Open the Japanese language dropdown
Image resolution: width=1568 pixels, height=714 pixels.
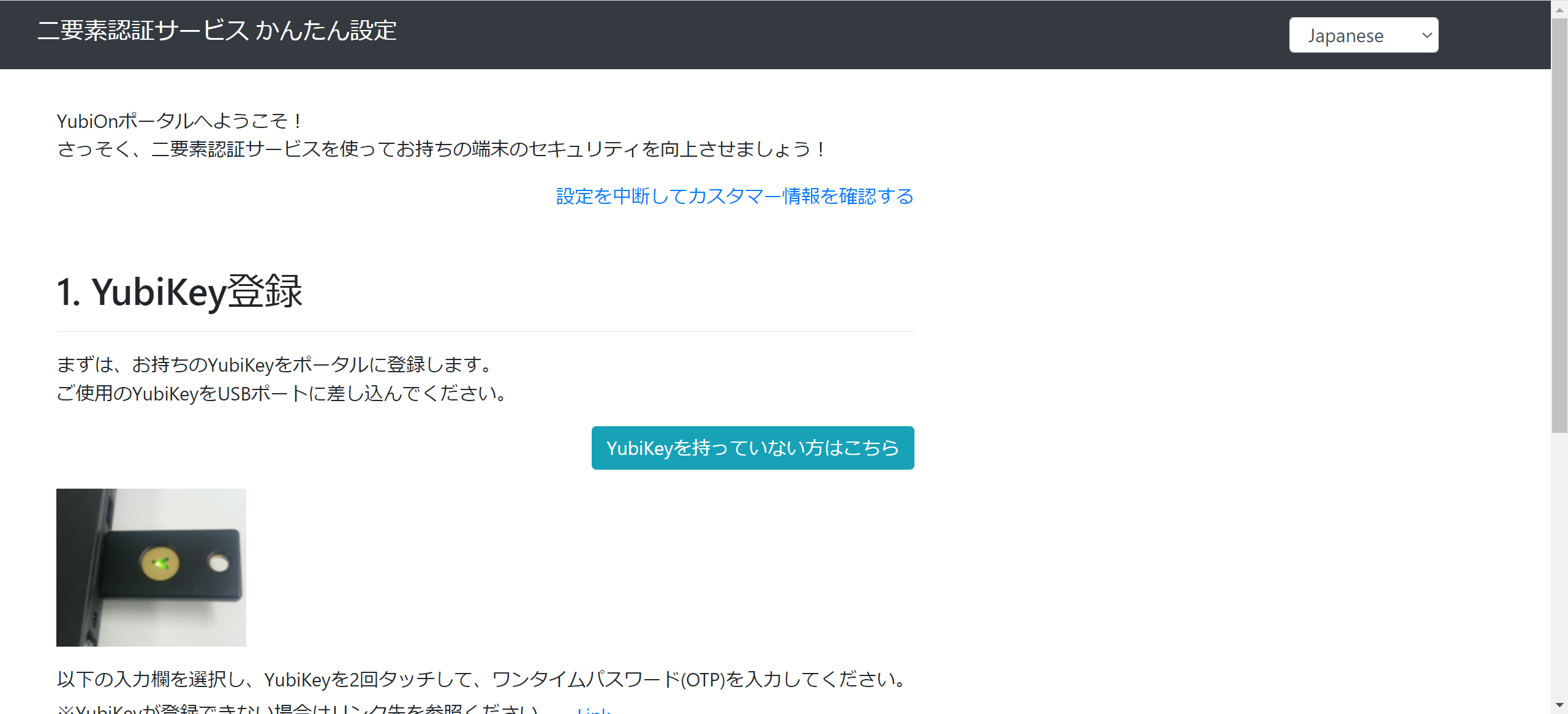point(1363,36)
